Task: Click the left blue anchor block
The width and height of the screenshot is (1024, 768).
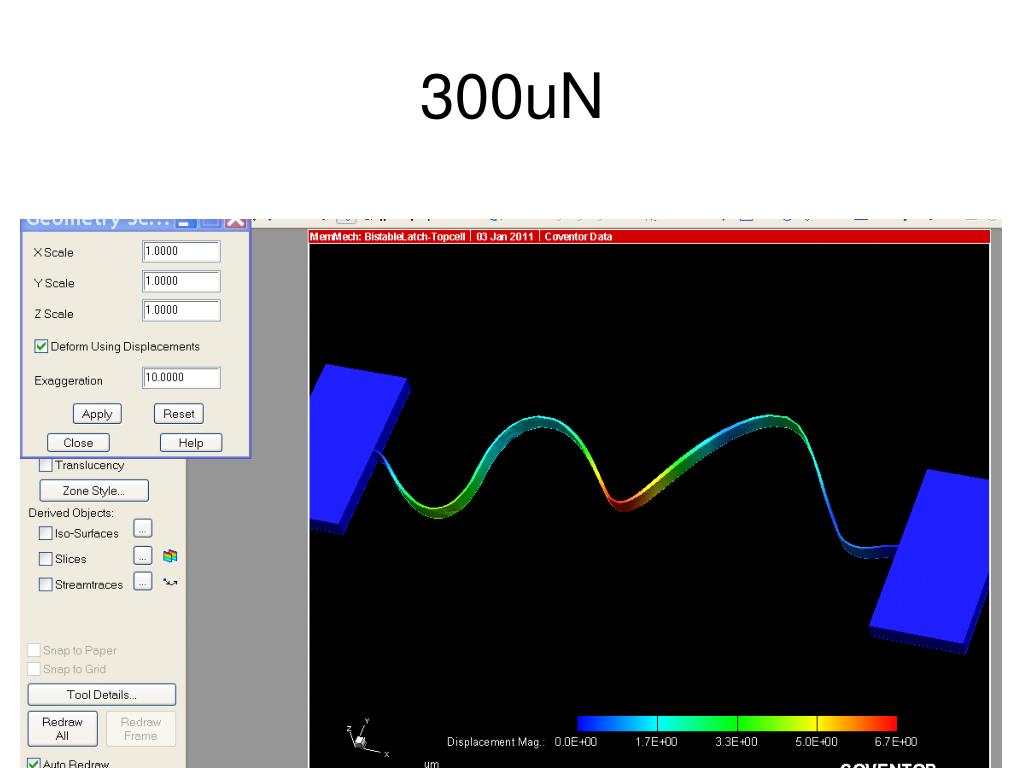Action: (x=357, y=449)
